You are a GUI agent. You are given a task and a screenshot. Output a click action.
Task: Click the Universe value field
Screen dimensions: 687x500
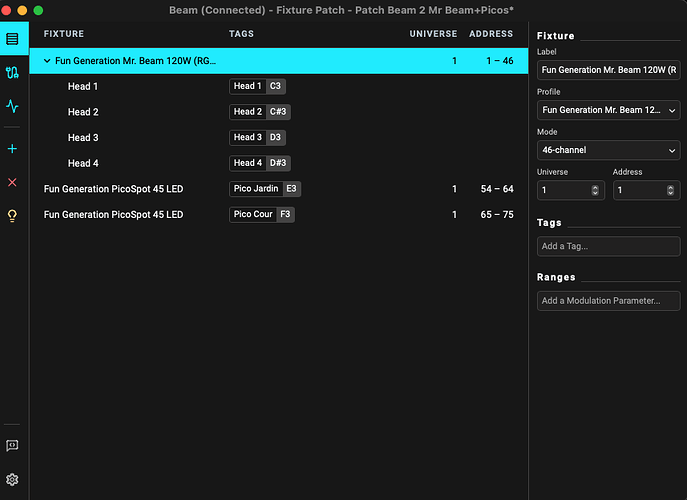point(570,190)
